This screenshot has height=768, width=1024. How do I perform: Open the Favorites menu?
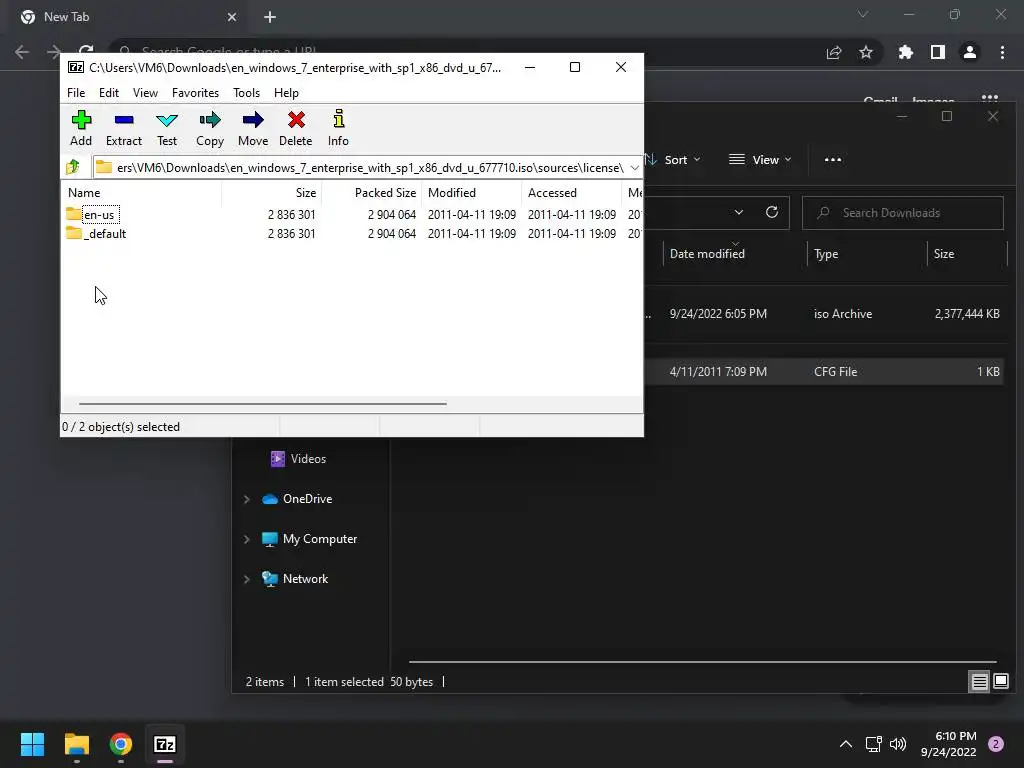click(195, 93)
